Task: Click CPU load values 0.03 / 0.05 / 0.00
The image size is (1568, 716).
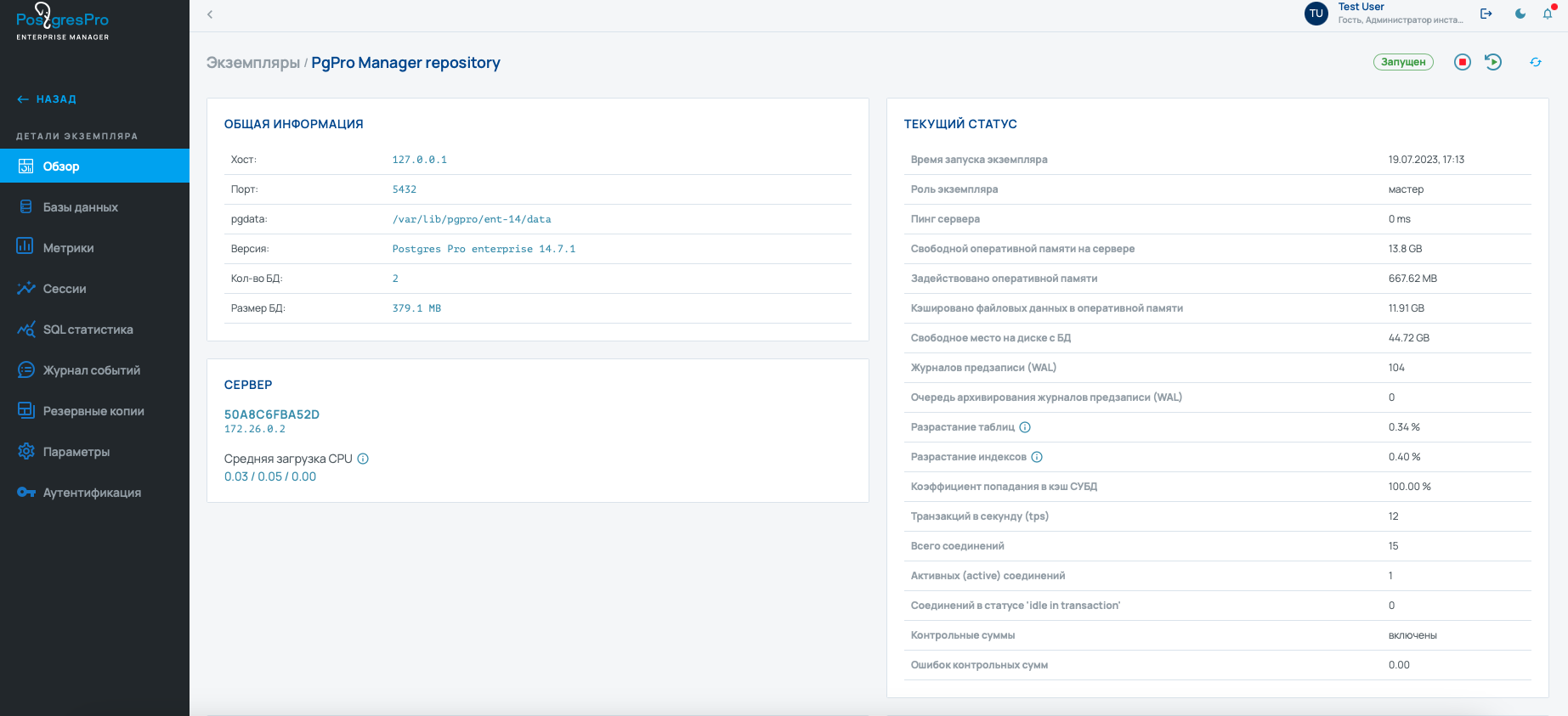Action: tap(270, 476)
